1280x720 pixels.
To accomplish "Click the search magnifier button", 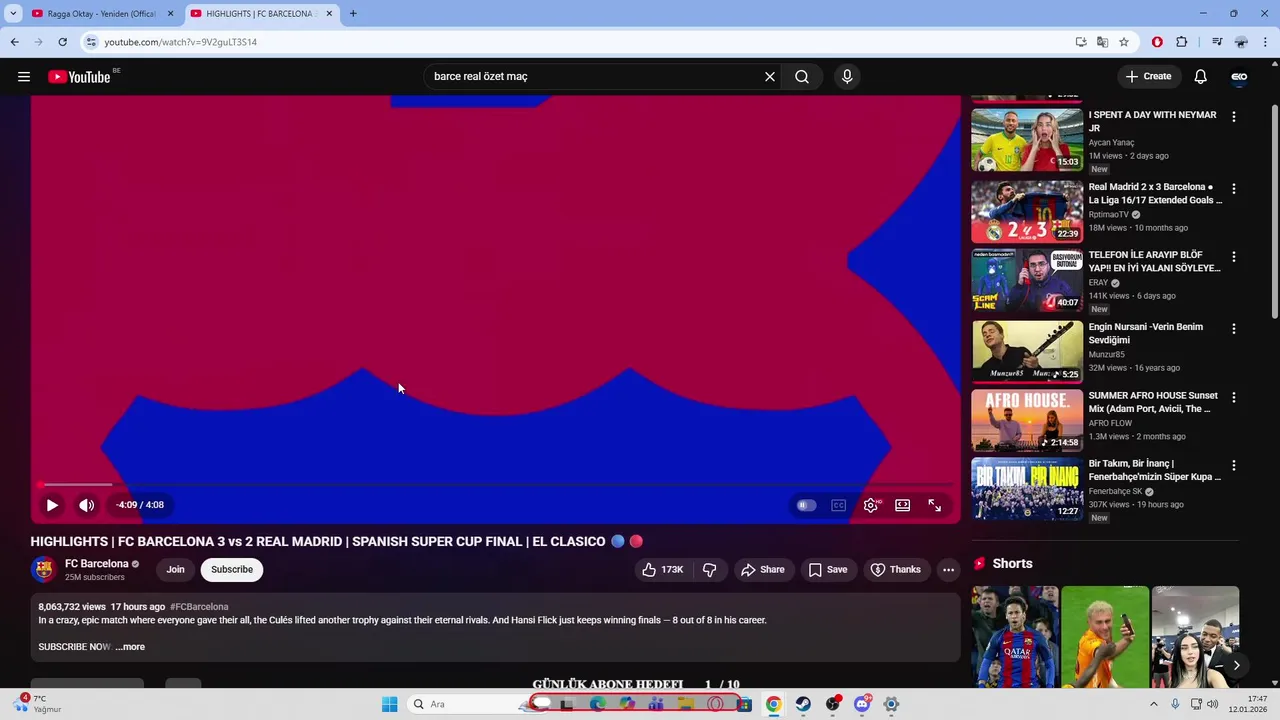I will 802,77.
